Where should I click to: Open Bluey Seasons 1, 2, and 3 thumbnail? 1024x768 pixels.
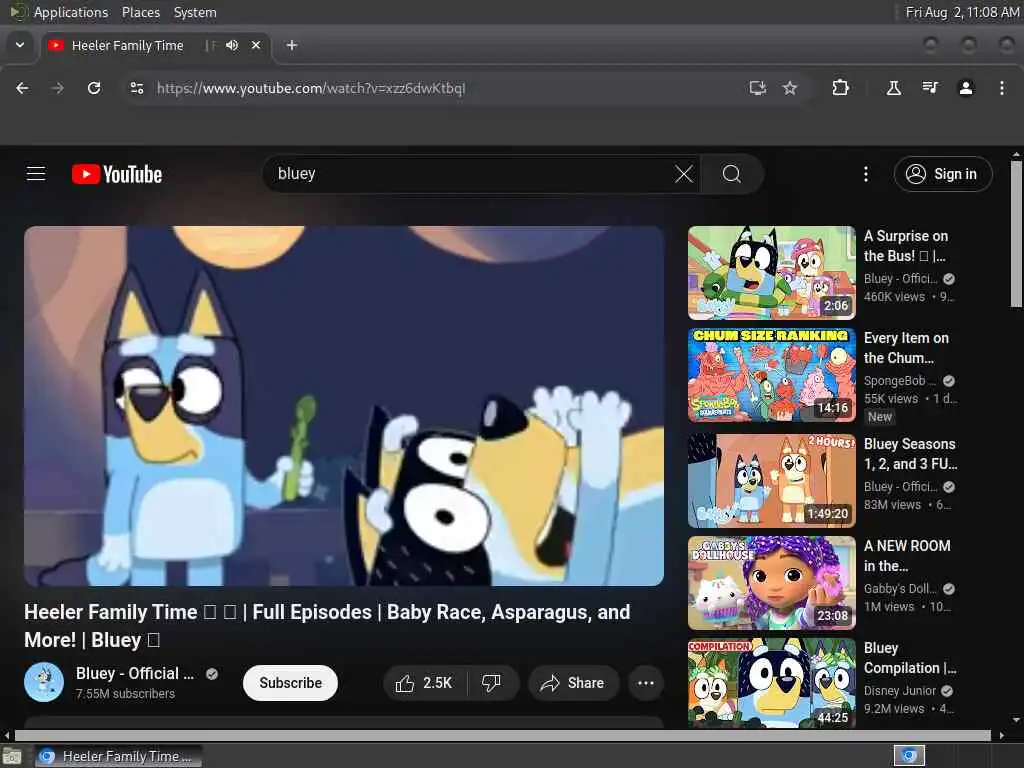point(771,481)
